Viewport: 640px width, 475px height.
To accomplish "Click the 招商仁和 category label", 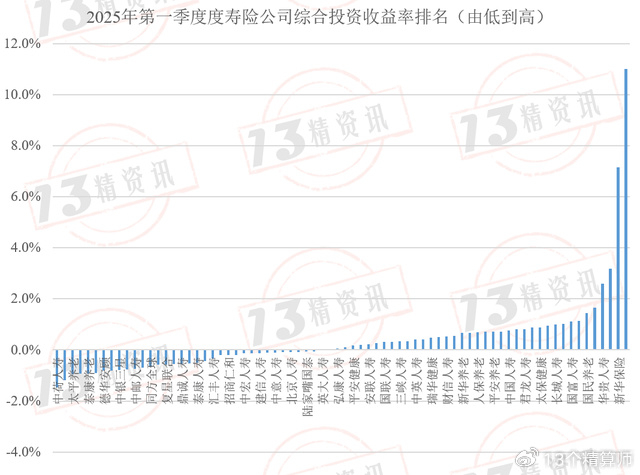I will point(230,381).
